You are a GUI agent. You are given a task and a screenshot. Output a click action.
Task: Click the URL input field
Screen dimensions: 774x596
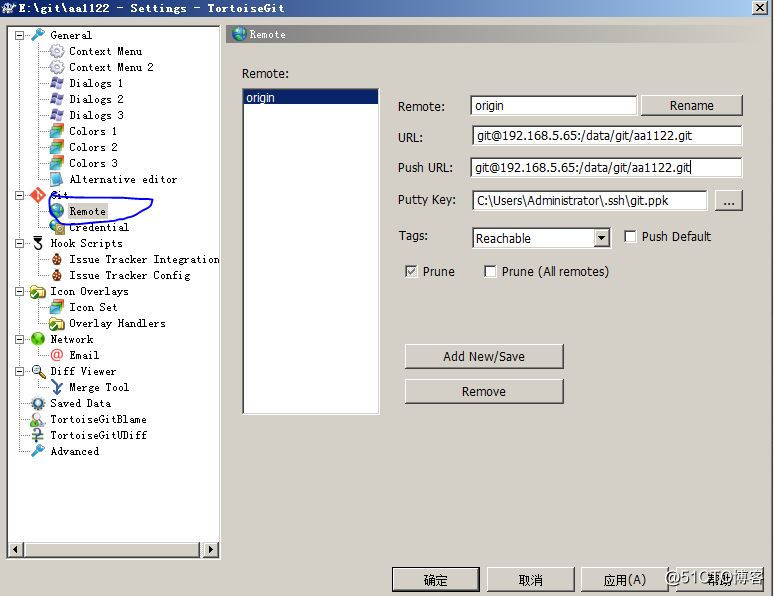coord(607,136)
